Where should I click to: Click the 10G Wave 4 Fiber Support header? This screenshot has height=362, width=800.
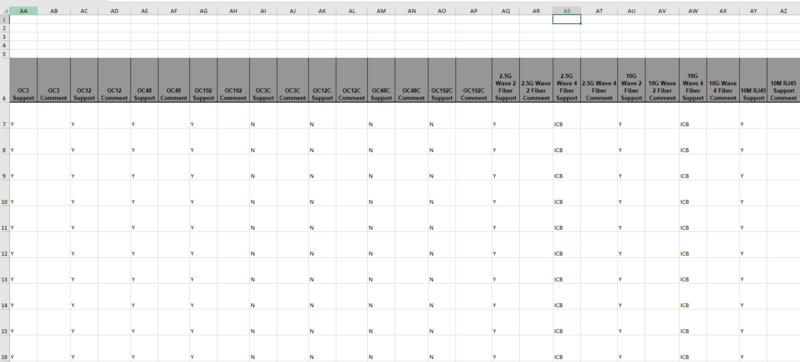[x=693, y=81]
